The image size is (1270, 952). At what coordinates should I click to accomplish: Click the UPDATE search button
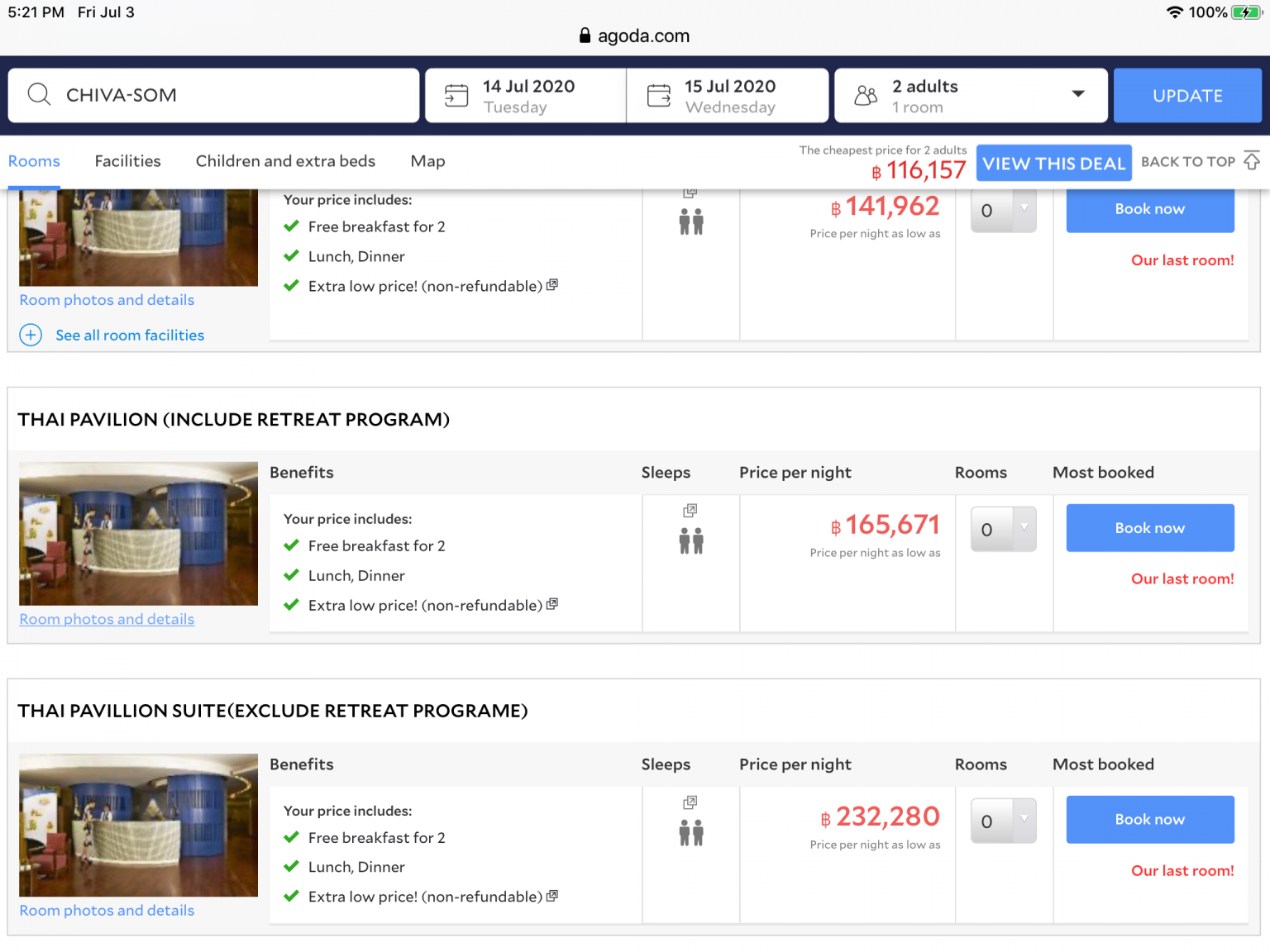click(1187, 95)
